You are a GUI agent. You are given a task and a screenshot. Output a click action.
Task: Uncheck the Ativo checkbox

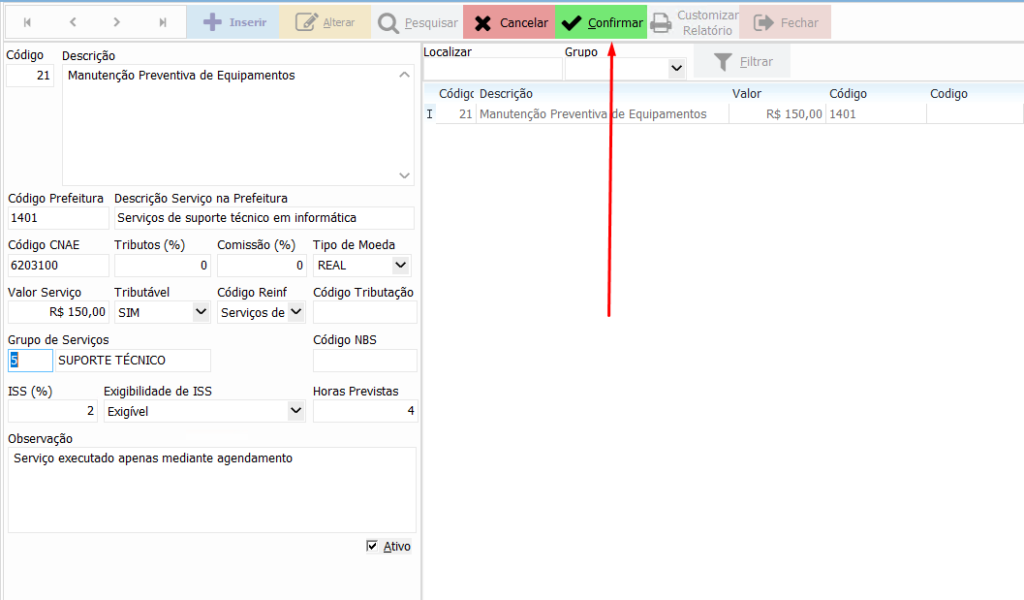point(373,546)
